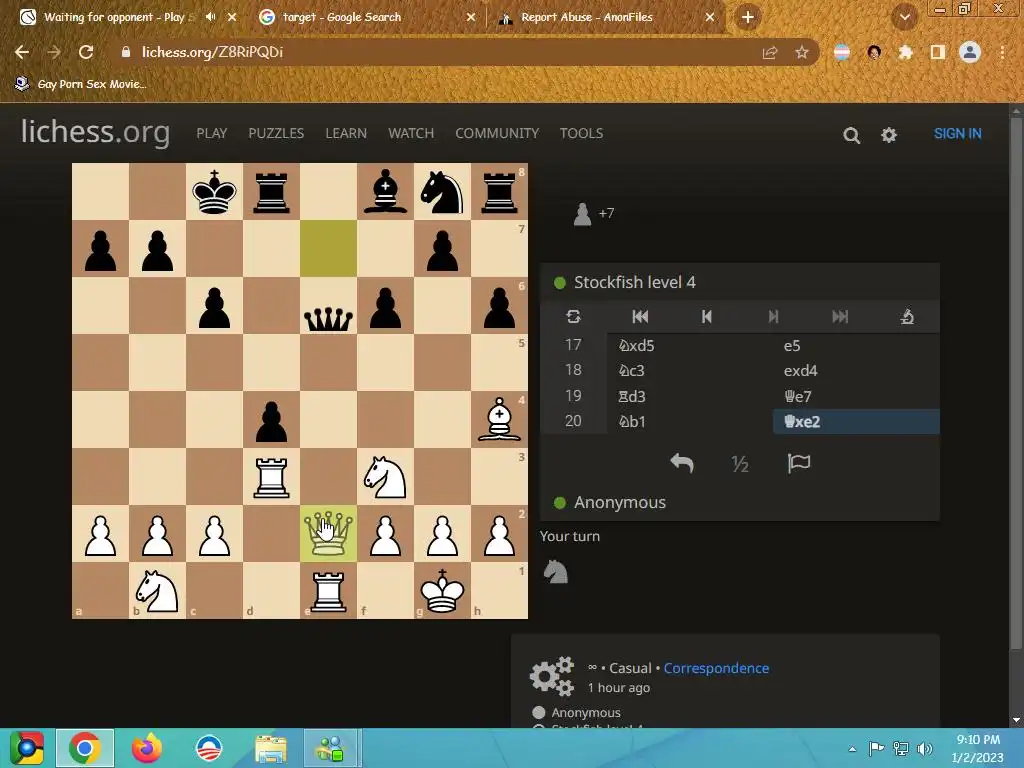Click the address bar URL
This screenshot has width=1024, height=768.
click(x=212, y=52)
